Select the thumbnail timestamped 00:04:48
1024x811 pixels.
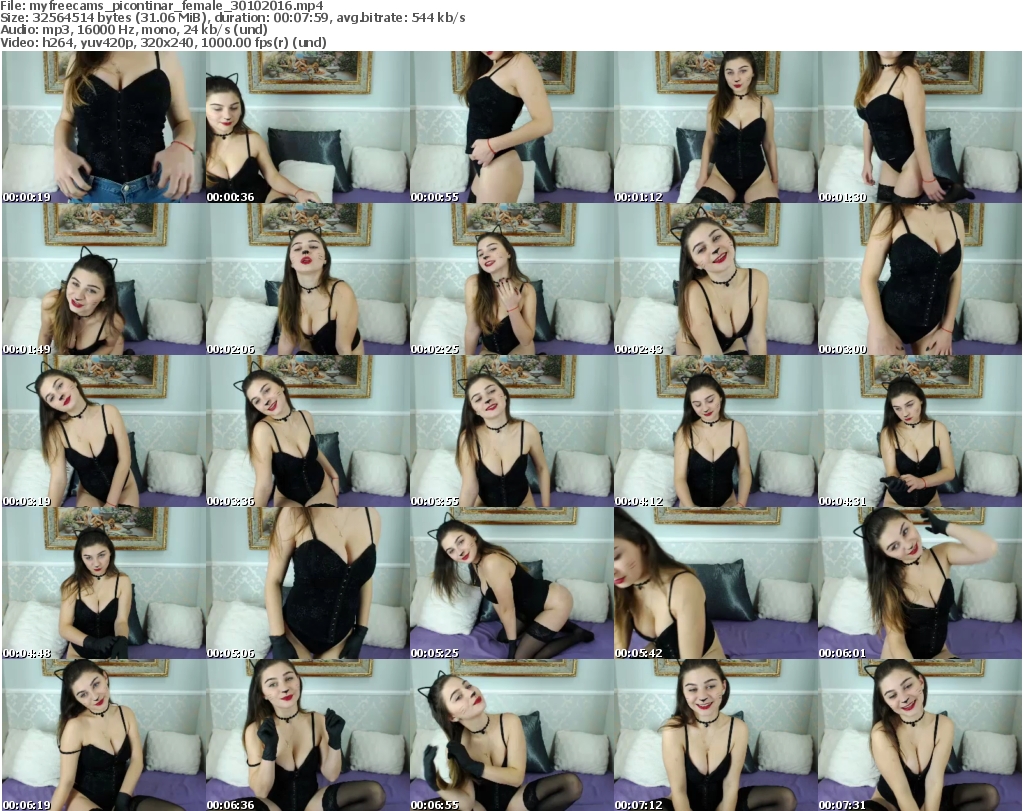103,583
